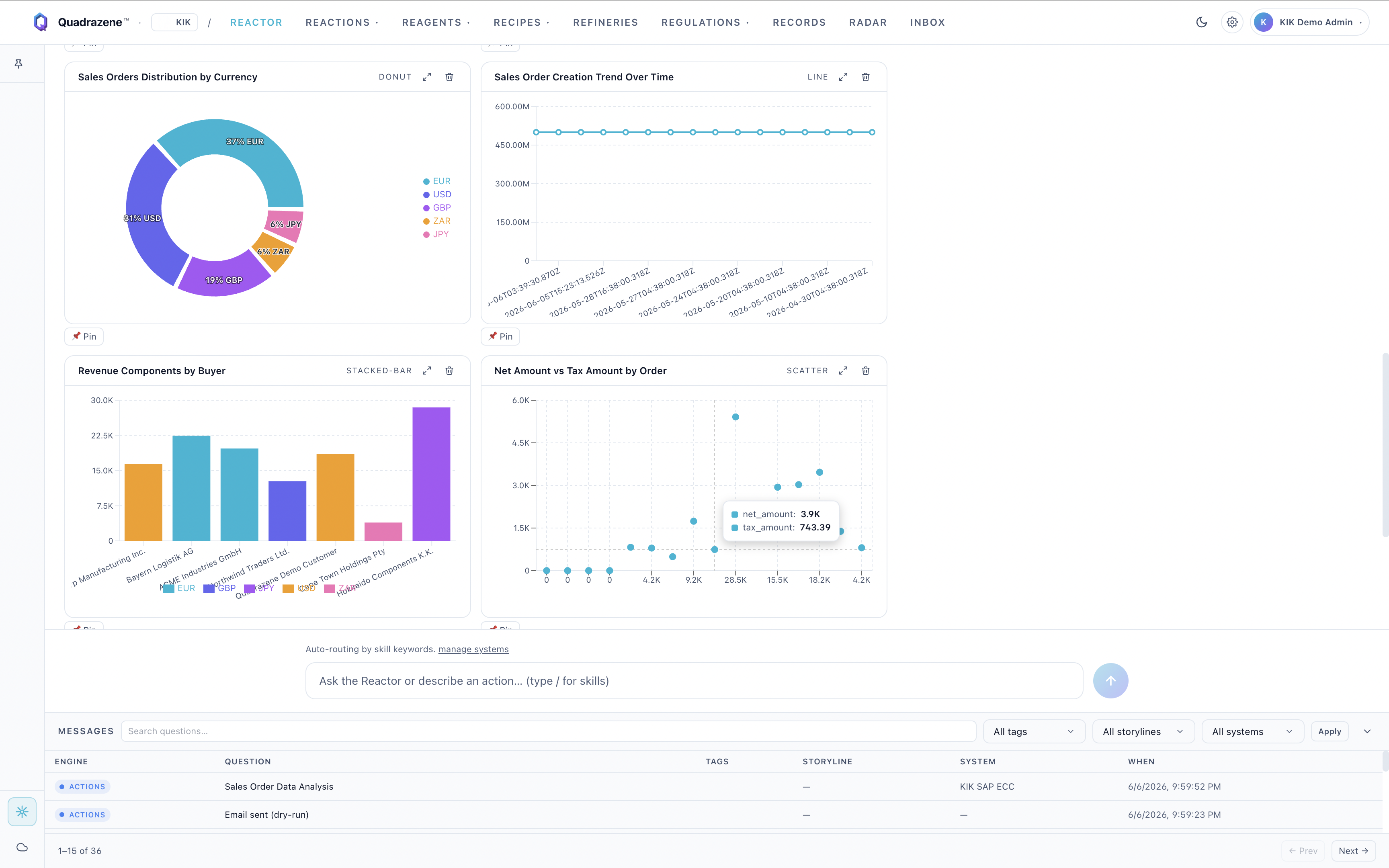Viewport: 1389px width, 868px height.
Task: Click the pin icon in left sidebar
Action: pyautogui.click(x=18, y=64)
